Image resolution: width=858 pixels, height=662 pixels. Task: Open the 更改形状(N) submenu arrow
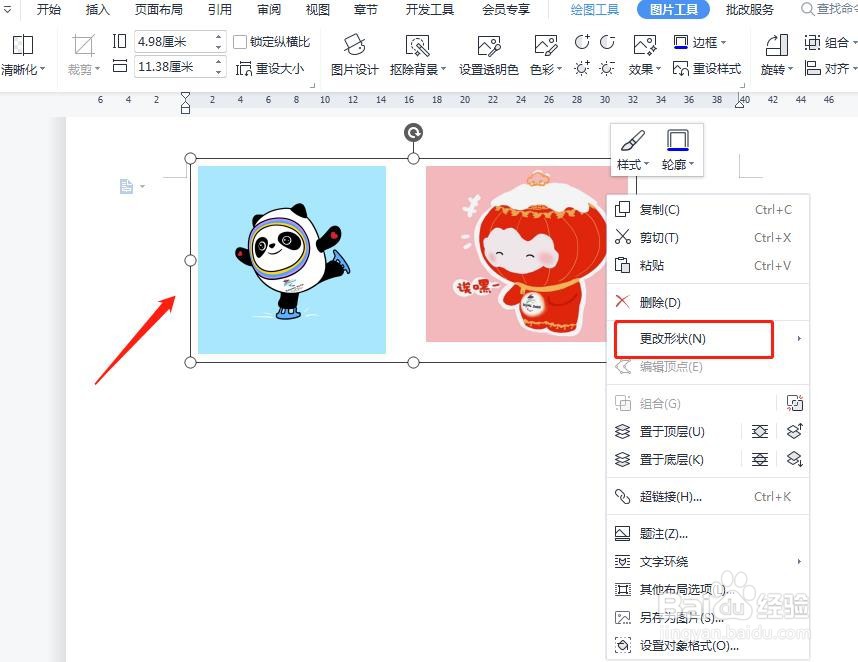tap(799, 339)
